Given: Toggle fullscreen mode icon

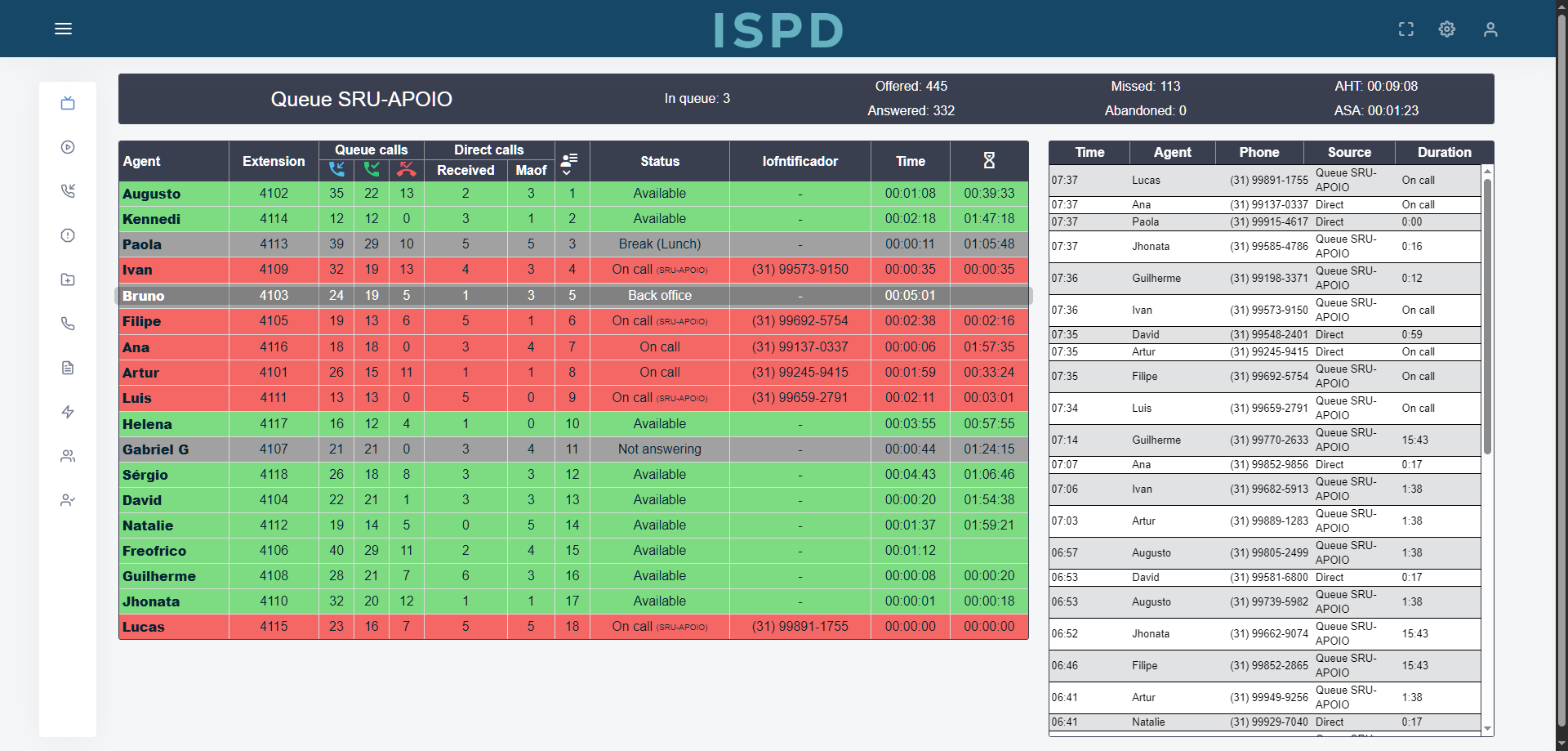Looking at the screenshot, I should [x=1405, y=29].
